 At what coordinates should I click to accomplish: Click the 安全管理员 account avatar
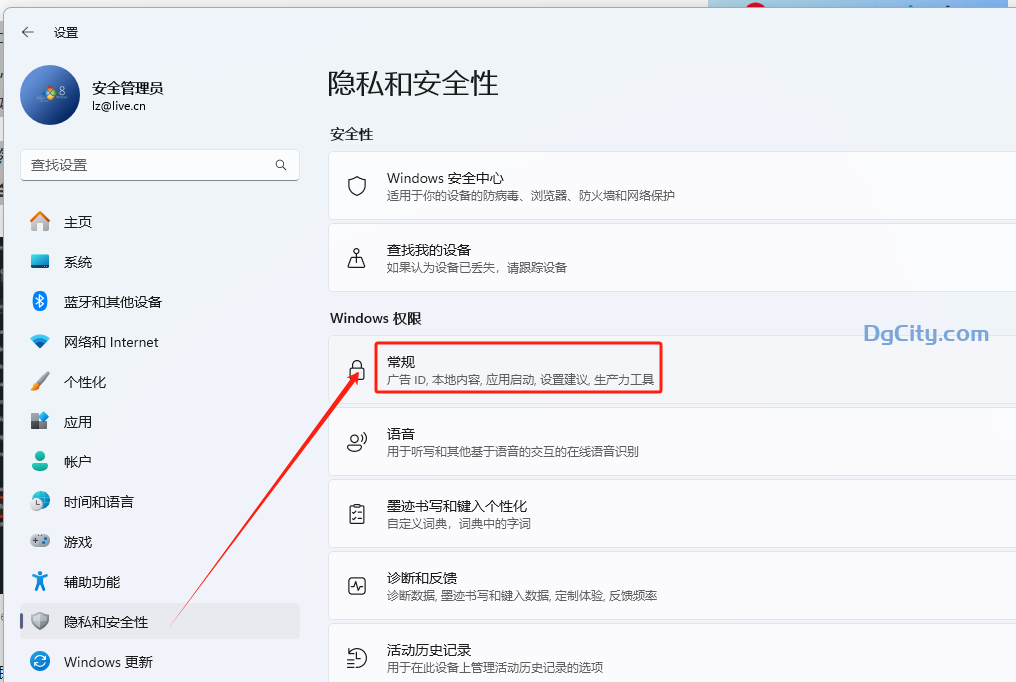pyautogui.click(x=50, y=95)
